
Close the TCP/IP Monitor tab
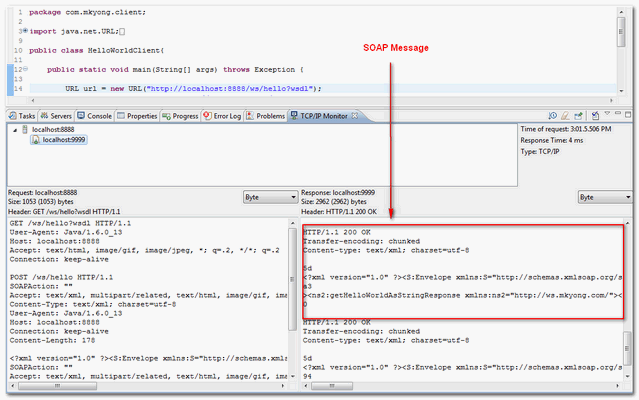355,116
